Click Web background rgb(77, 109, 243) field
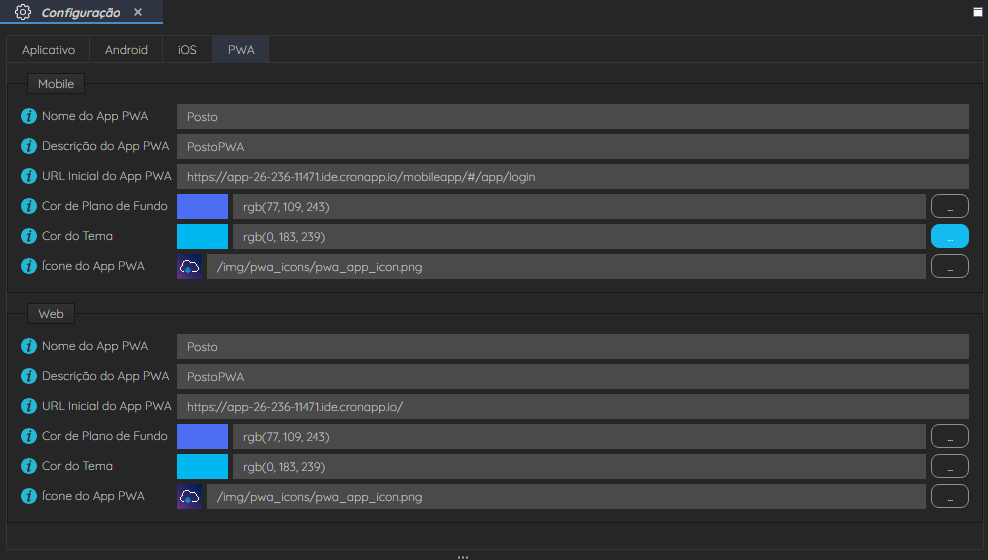The width and height of the screenshot is (988, 560). tap(579, 437)
